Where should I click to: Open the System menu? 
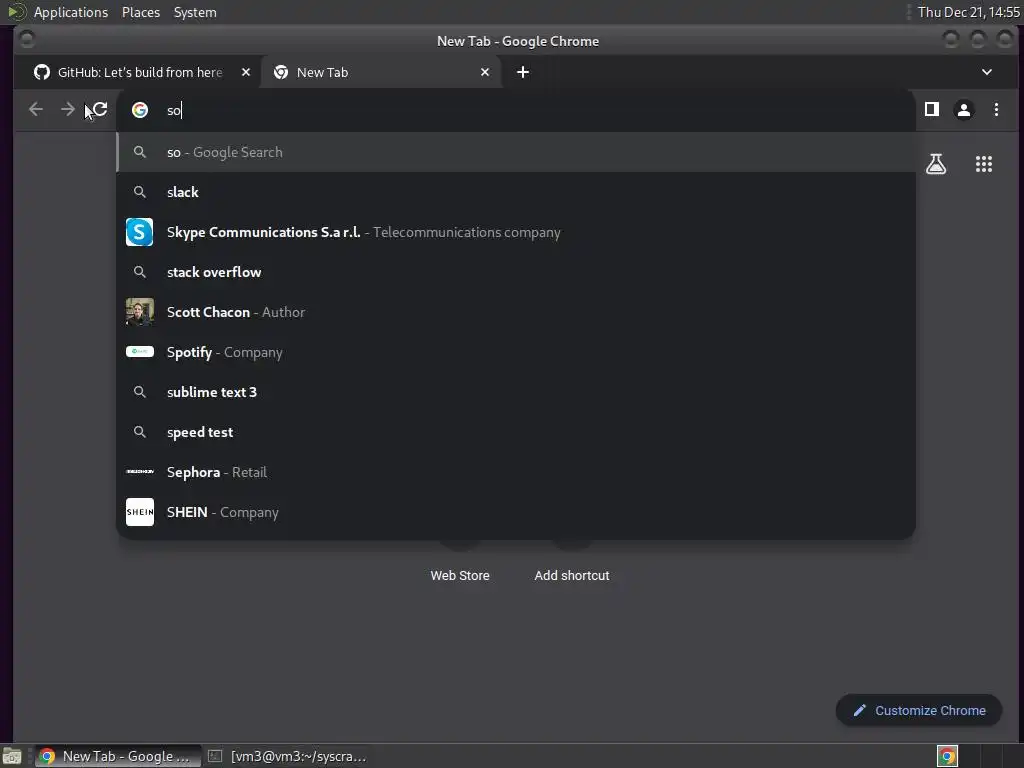(x=195, y=12)
